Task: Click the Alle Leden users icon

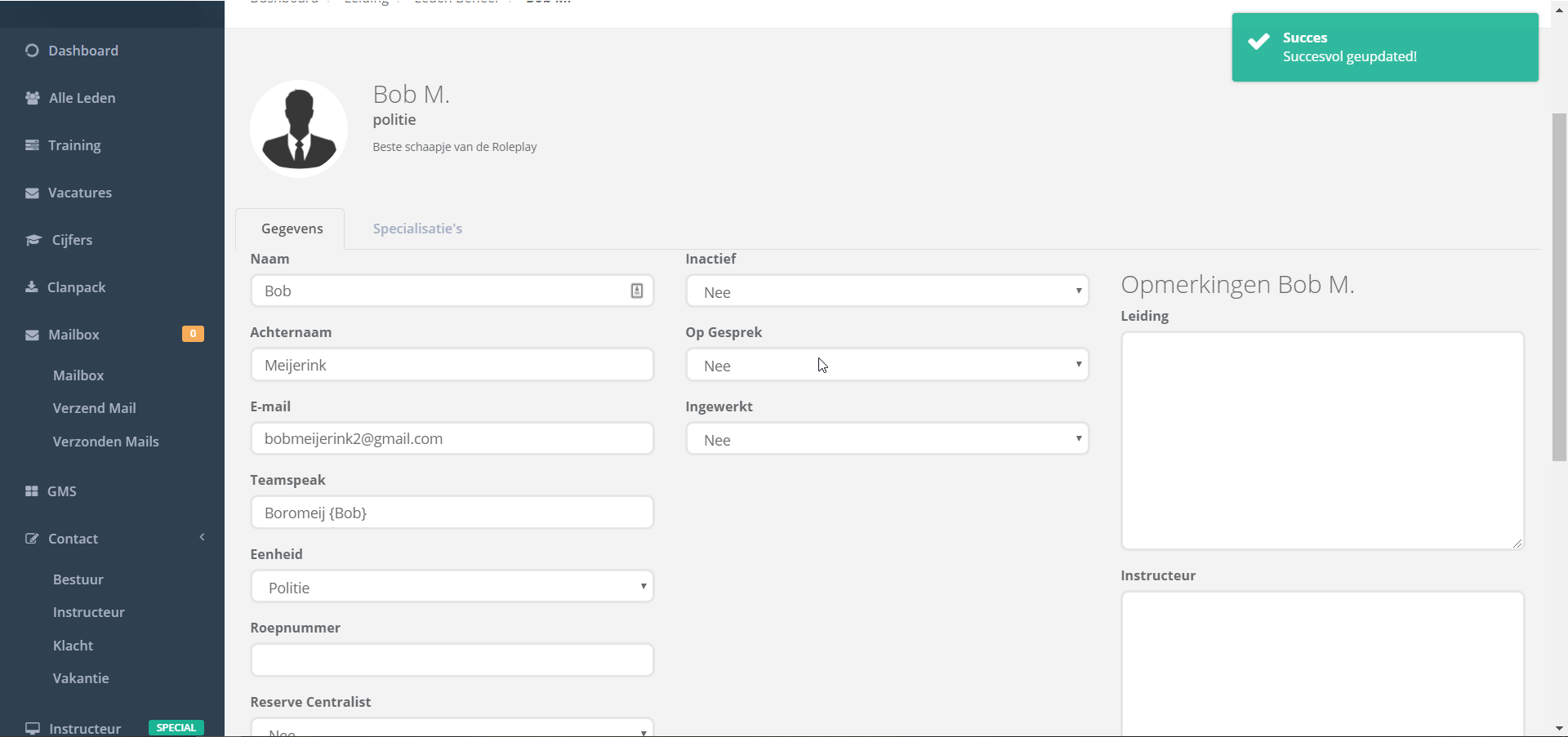Action: tap(33, 98)
